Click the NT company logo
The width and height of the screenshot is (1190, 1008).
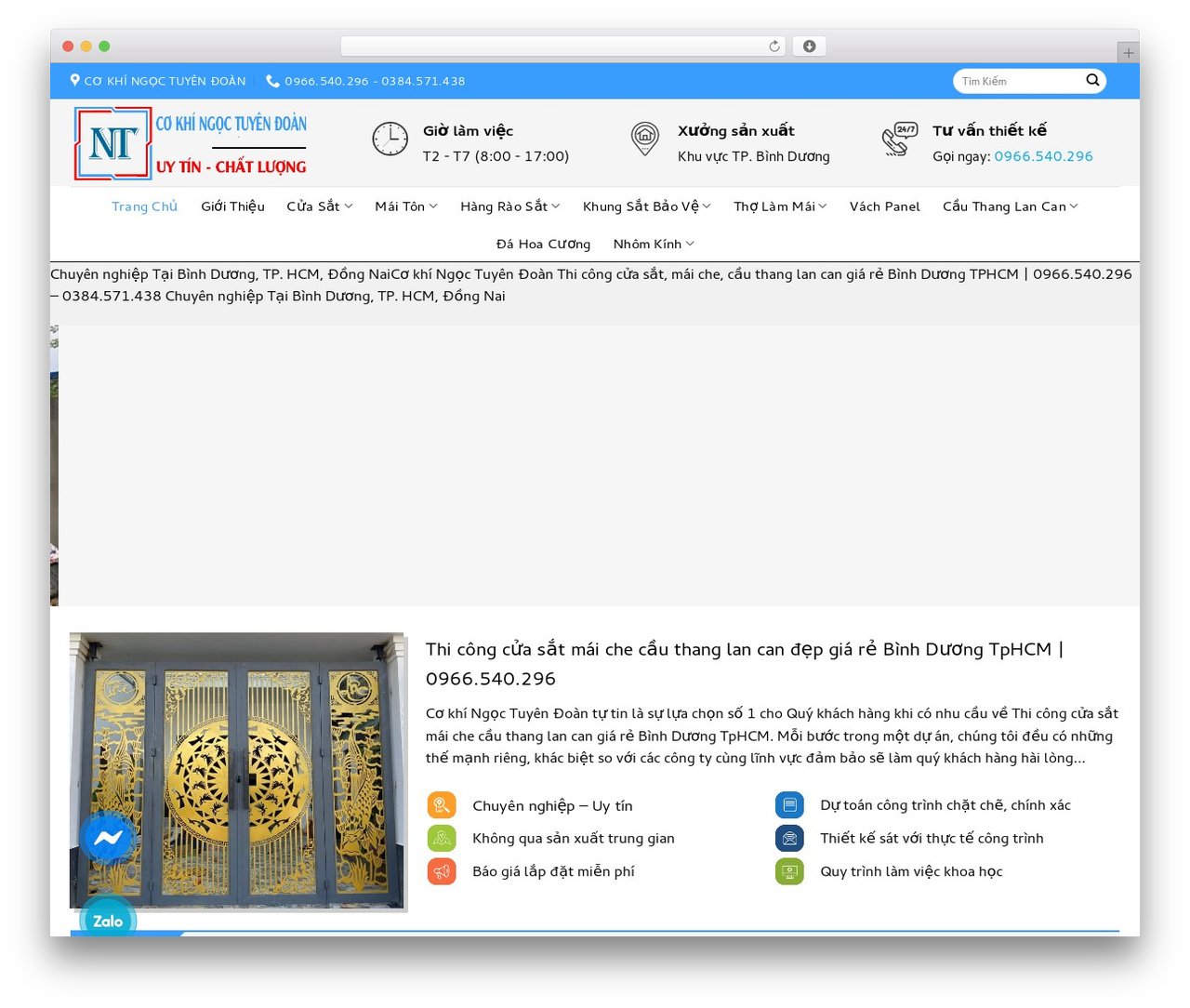pos(191,143)
